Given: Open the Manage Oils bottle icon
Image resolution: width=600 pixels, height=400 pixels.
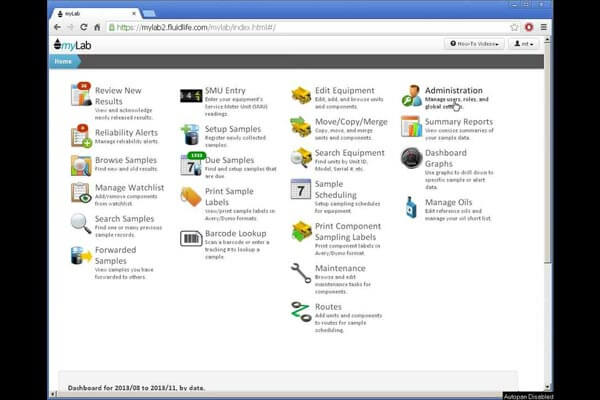Looking at the screenshot, I should (411, 207).
